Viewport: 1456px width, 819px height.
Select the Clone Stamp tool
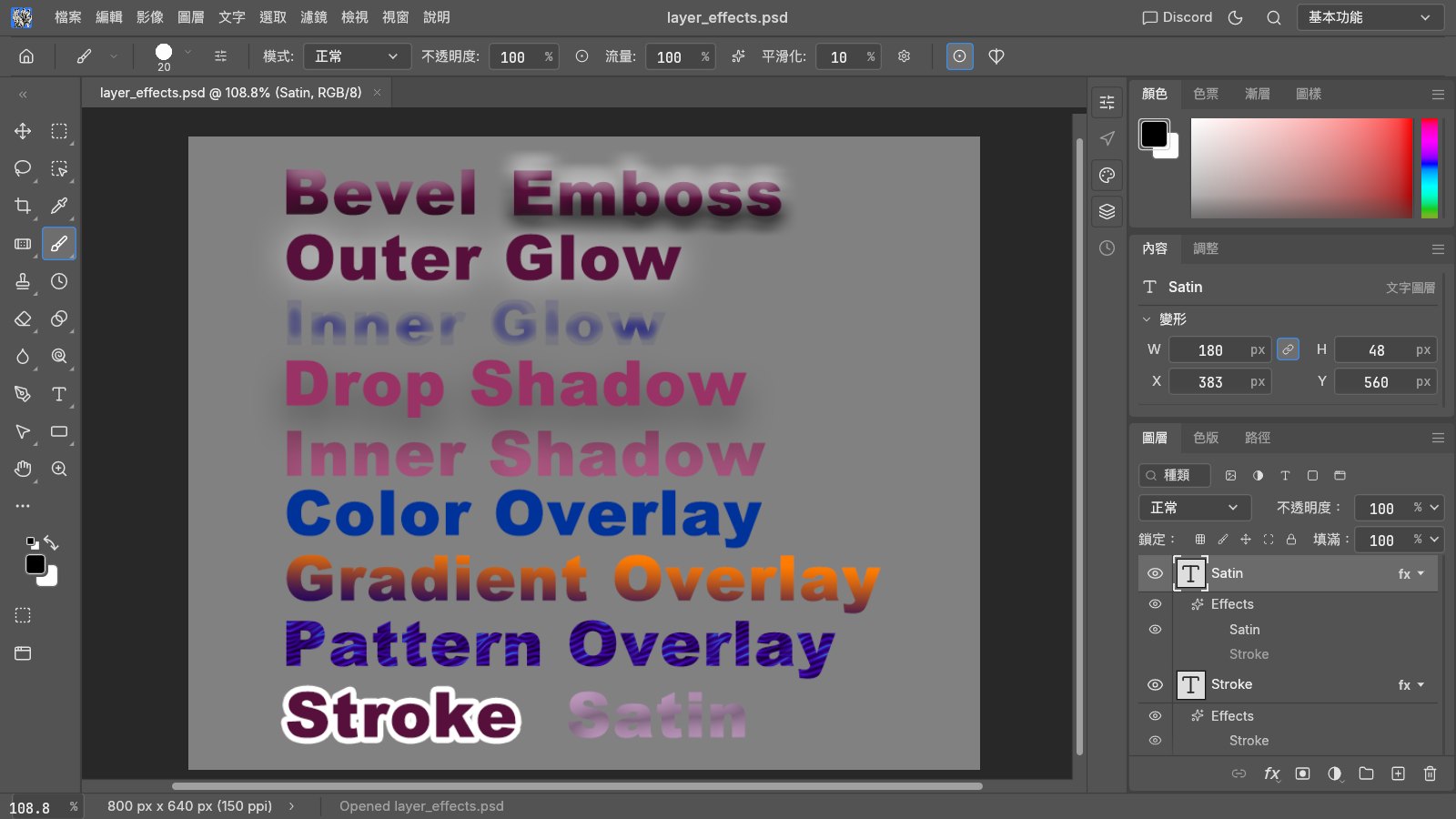tap(23, 281)
